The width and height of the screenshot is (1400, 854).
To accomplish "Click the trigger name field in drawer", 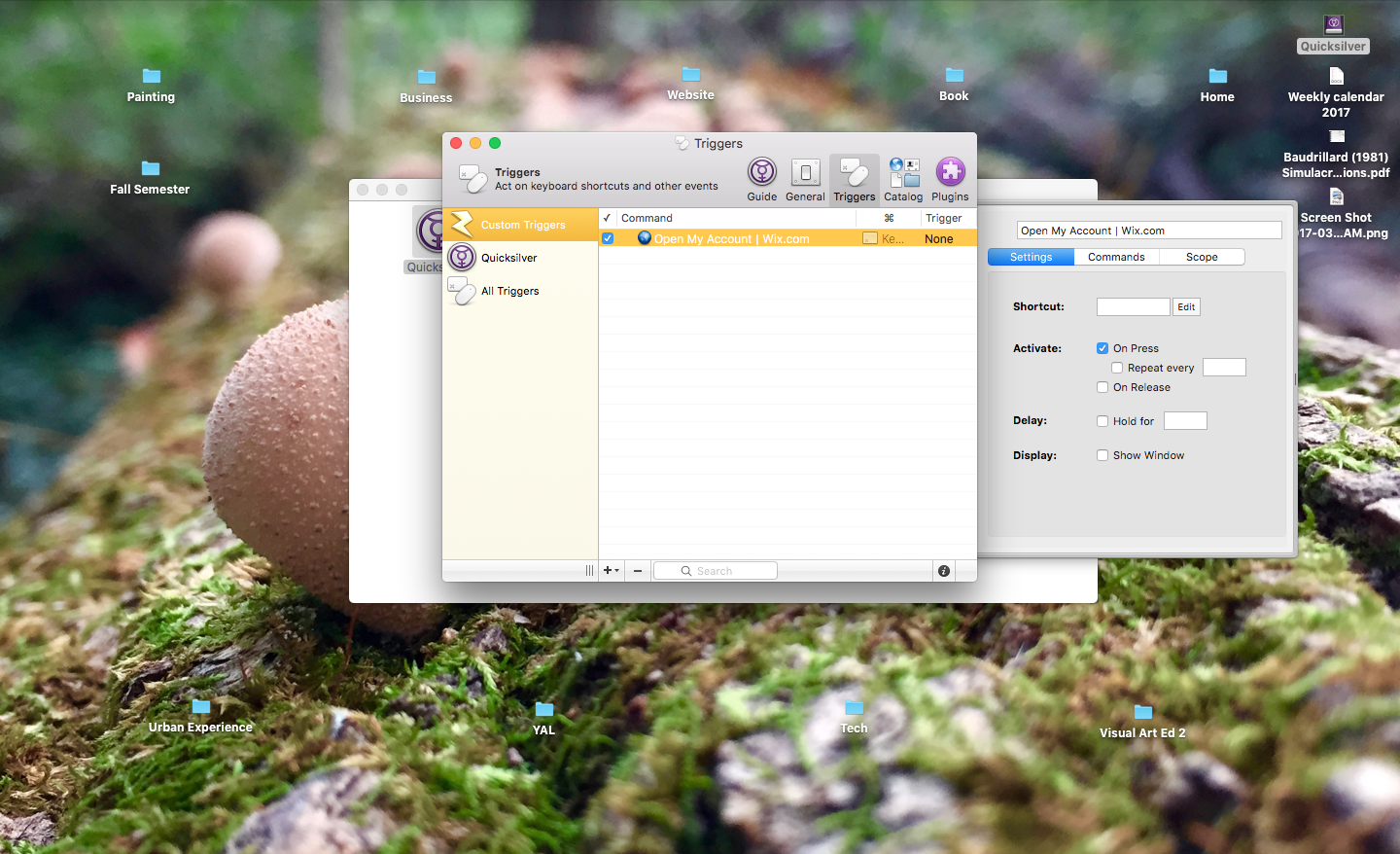I will click(1149, 231).
